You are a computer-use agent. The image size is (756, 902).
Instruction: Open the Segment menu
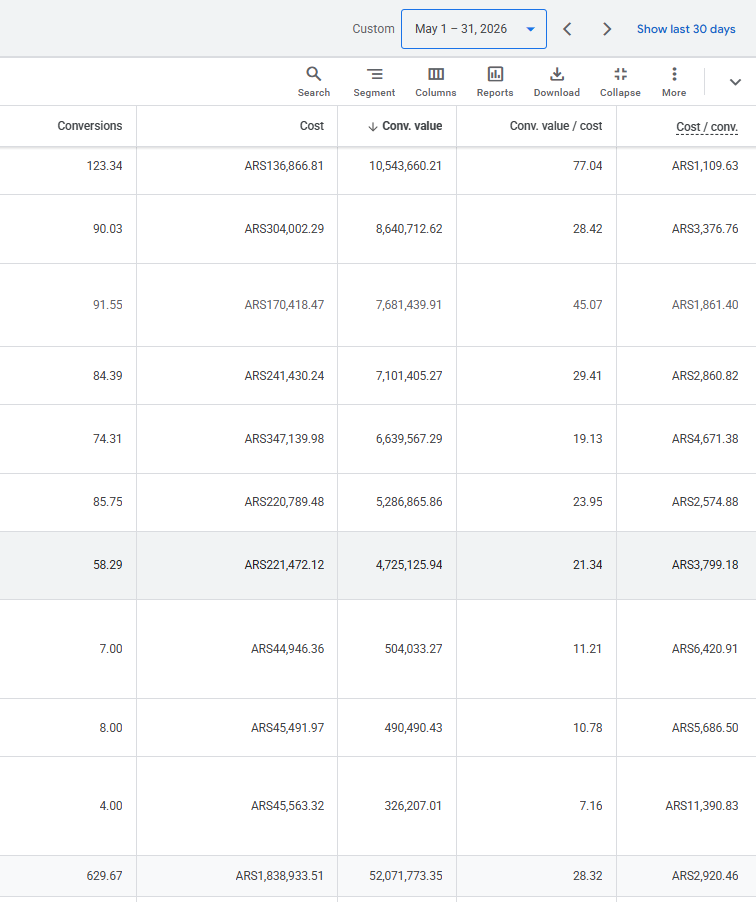374,82
